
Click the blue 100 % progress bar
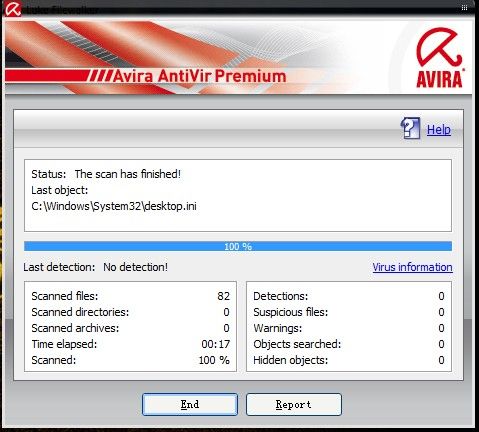pyautogui.click(x=238, y=246)
